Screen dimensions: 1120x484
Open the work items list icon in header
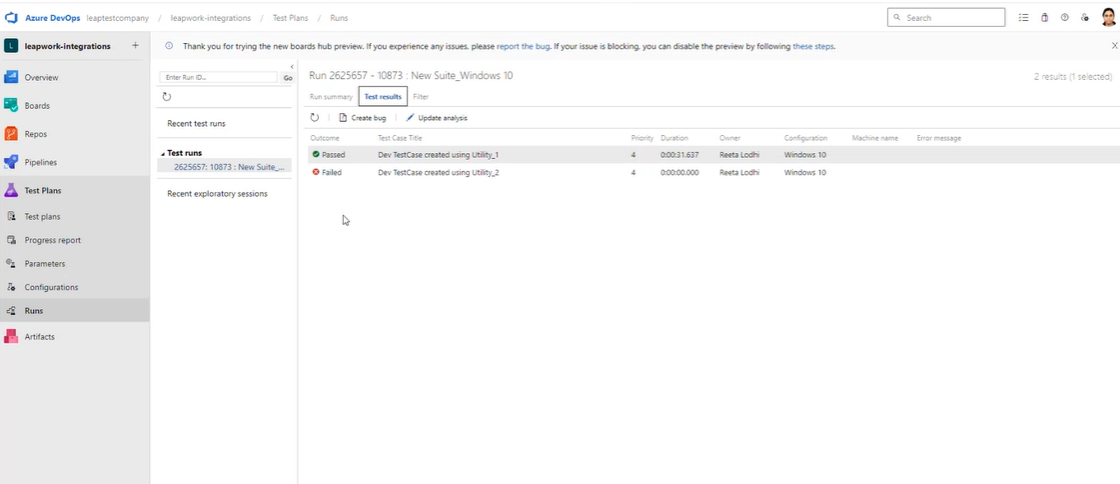[1023, 17]
